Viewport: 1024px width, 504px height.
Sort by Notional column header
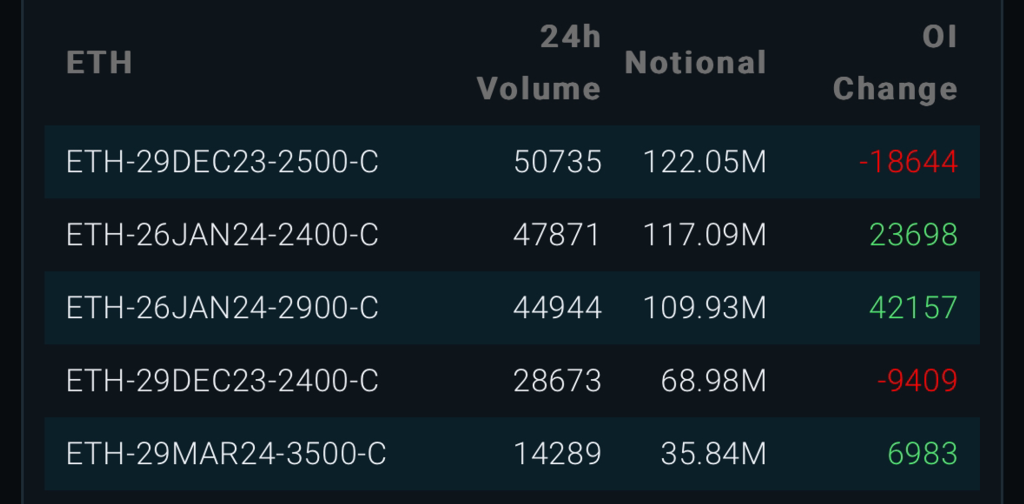[695, 63]
